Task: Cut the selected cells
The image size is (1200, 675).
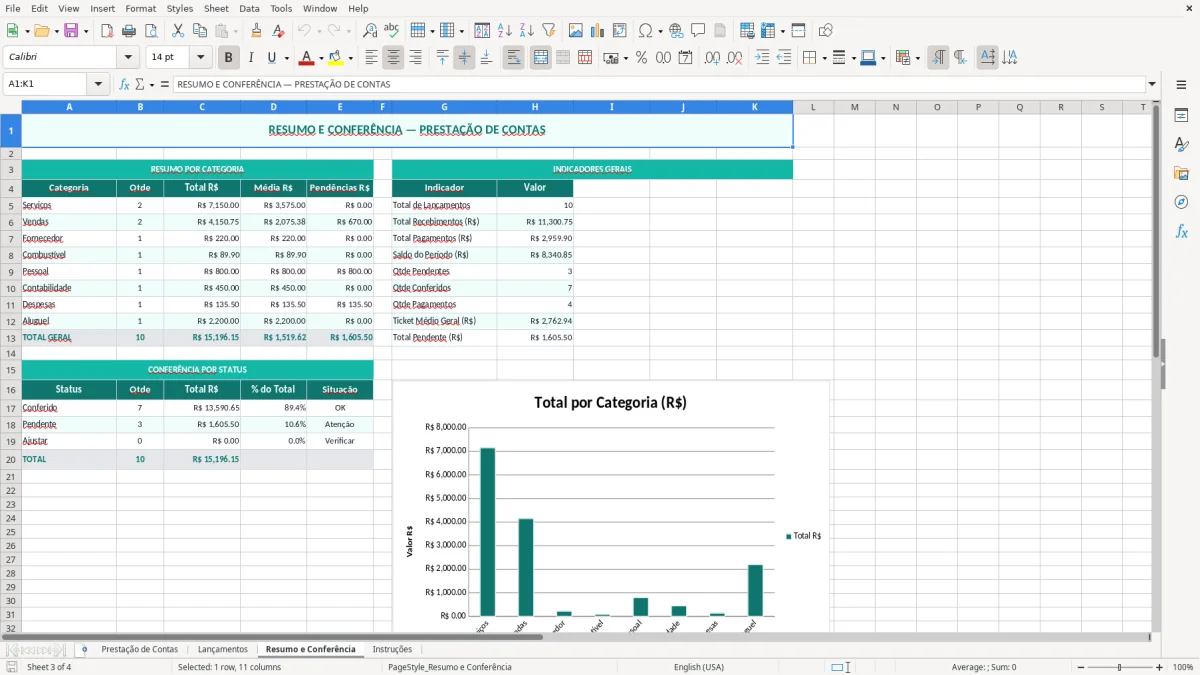Action: coord(178,31)
